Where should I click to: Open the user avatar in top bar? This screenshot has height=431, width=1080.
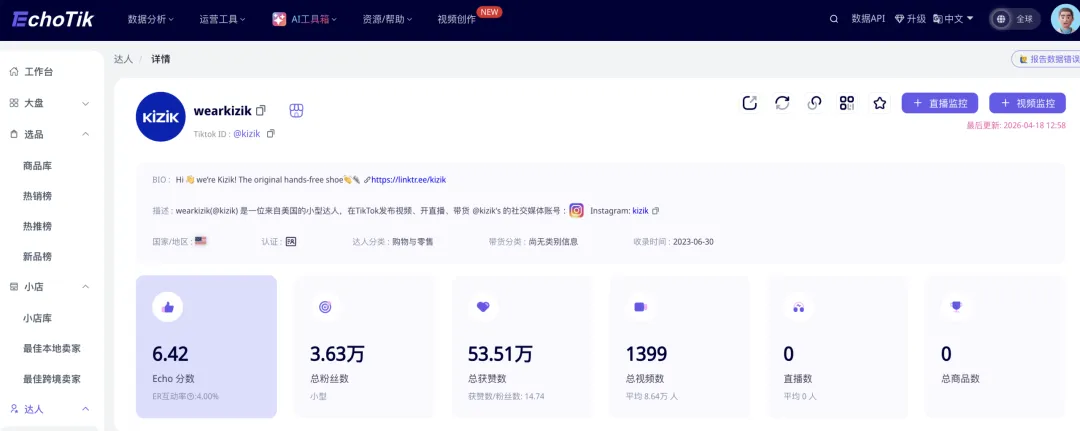click(x=1065, y=19)
